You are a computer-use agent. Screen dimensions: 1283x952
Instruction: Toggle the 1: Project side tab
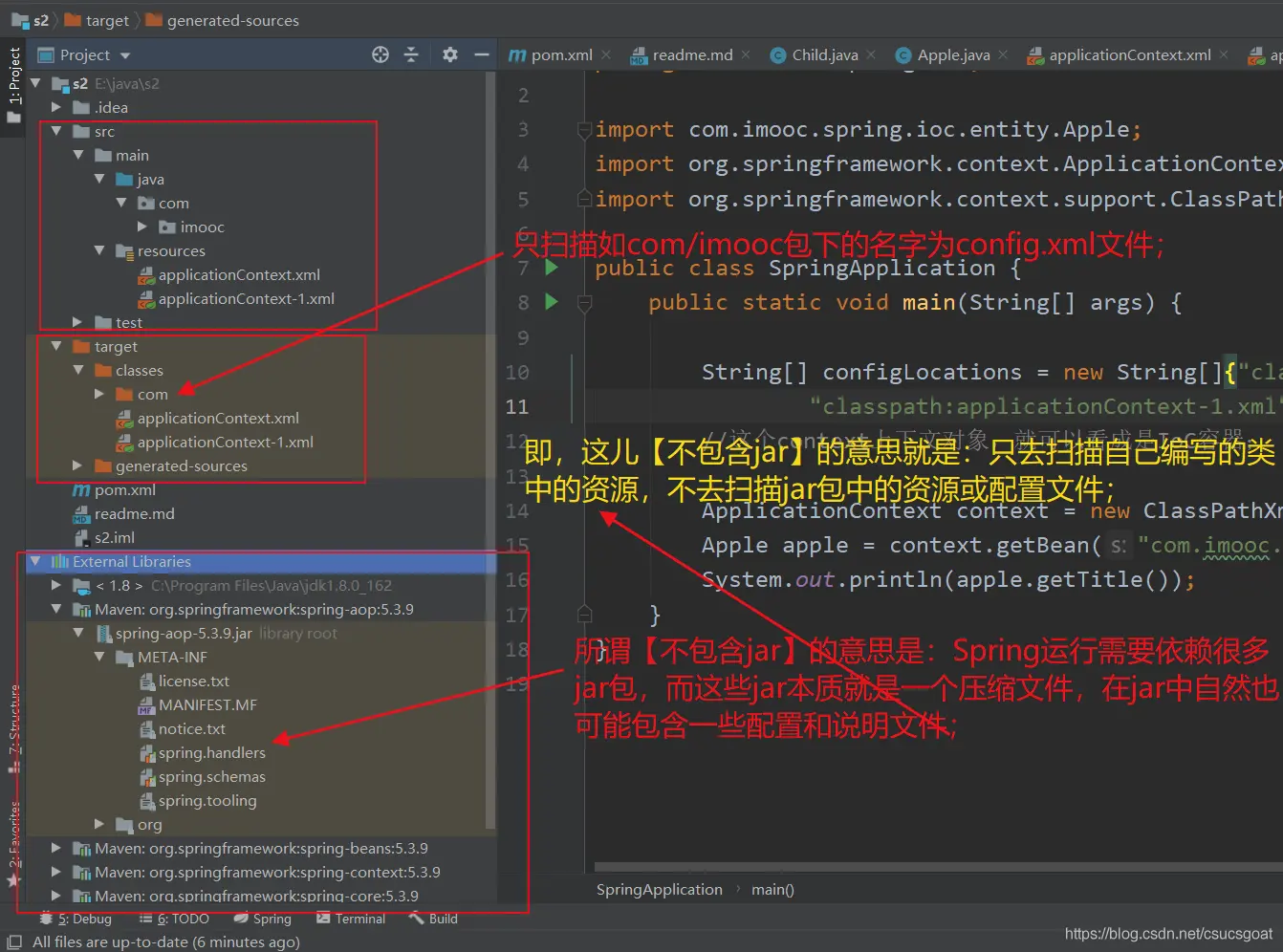click(x=14, y=76)
